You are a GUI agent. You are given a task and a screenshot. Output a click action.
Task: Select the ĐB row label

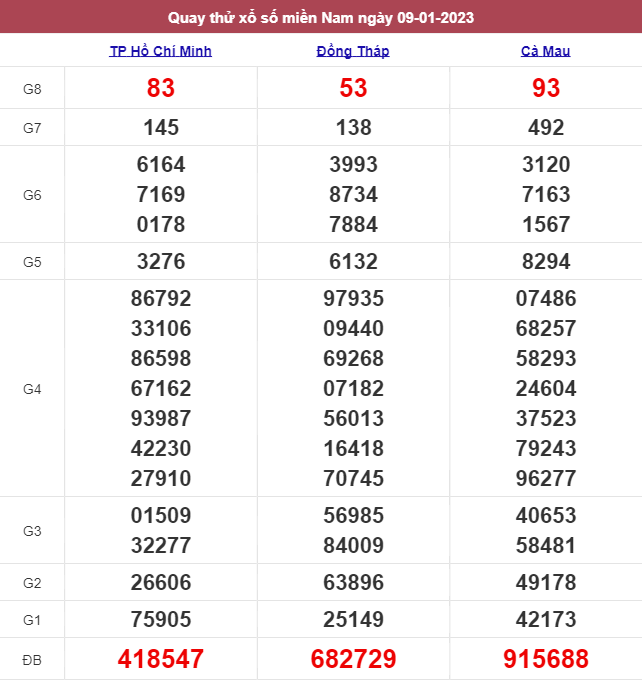32,659
